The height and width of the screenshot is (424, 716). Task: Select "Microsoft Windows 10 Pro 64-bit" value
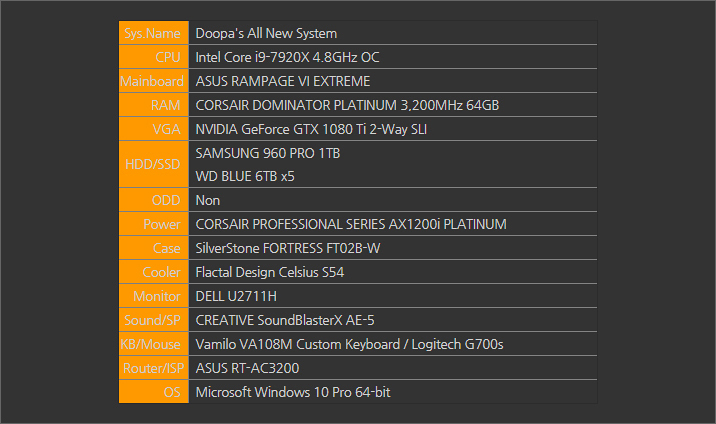(293, 393)
